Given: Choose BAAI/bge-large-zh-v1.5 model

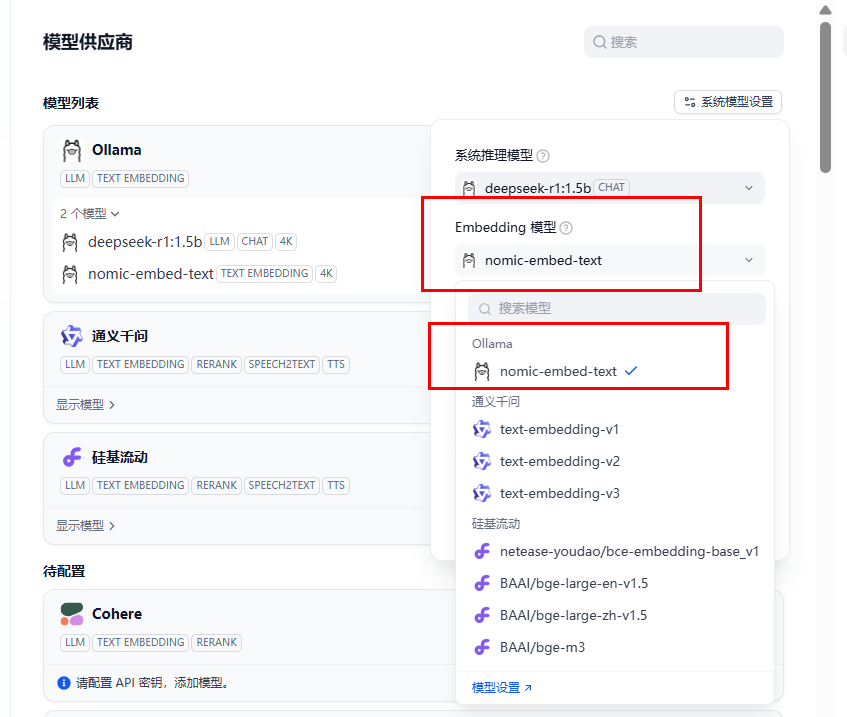Looking at the screenshot, I should [615, 615].
